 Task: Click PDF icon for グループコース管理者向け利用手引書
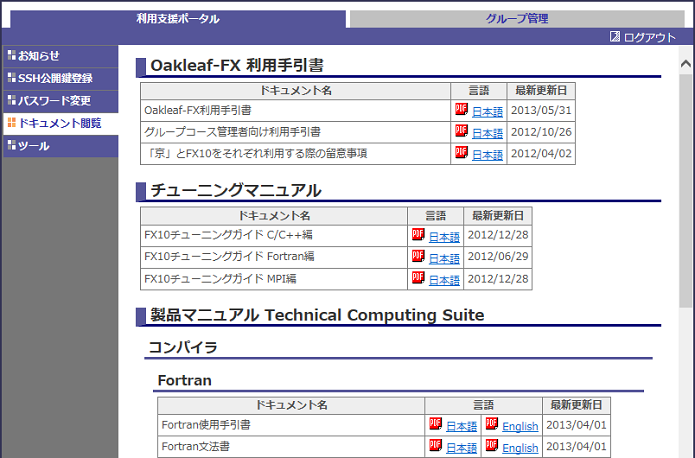click(461, 130)
